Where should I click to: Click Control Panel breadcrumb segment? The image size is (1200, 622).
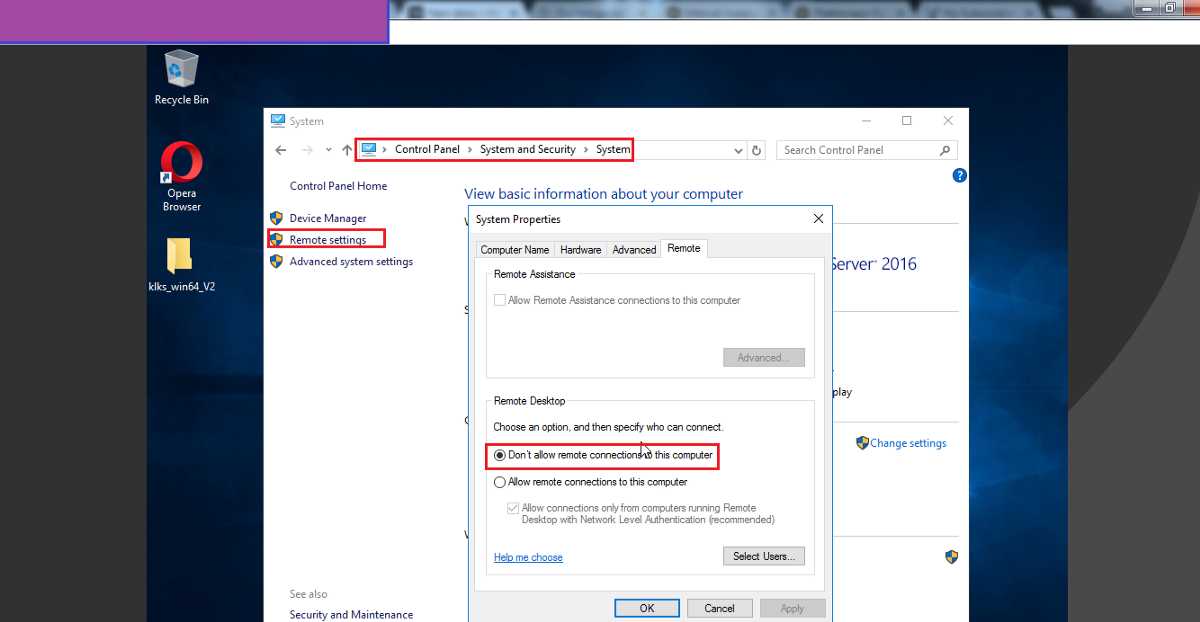[427, 149]
